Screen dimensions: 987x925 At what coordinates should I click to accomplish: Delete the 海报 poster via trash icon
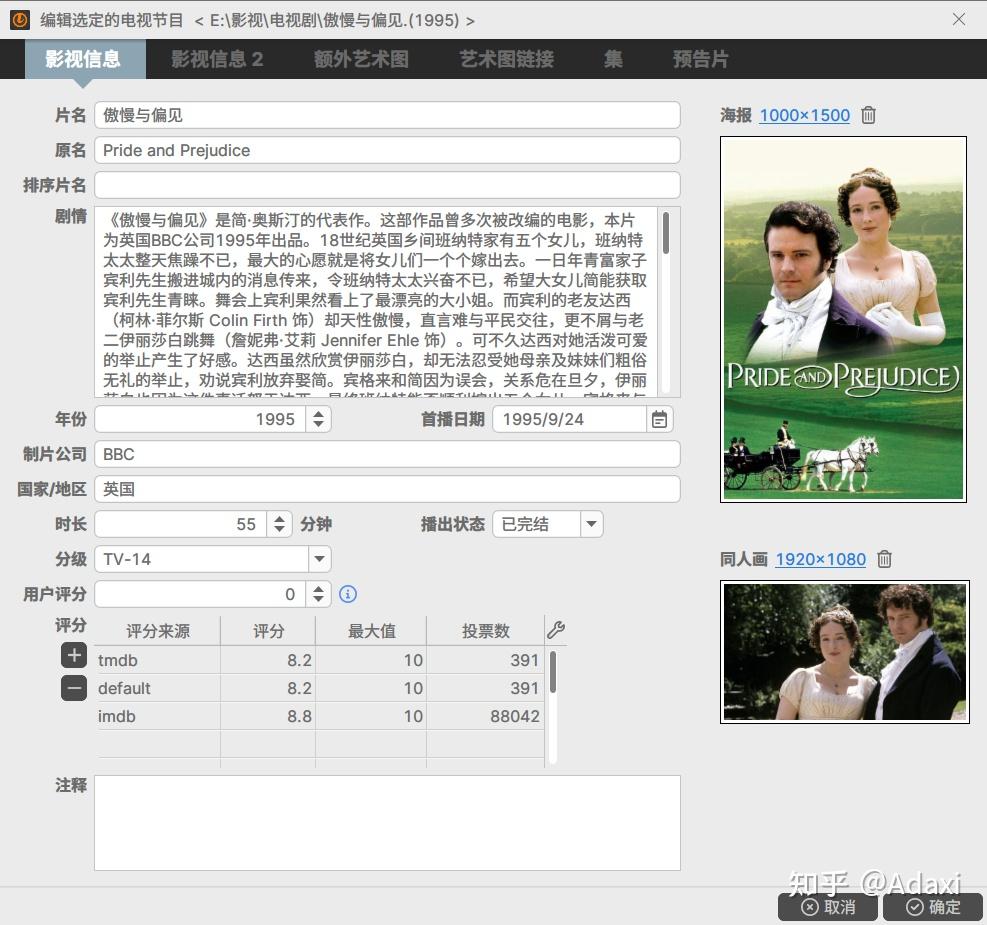click(x=867, y=115)
